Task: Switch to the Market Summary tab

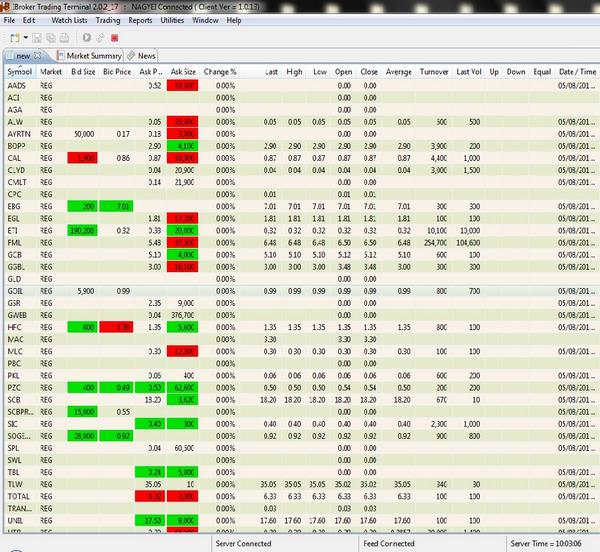Action: click(x=90, y=56)
